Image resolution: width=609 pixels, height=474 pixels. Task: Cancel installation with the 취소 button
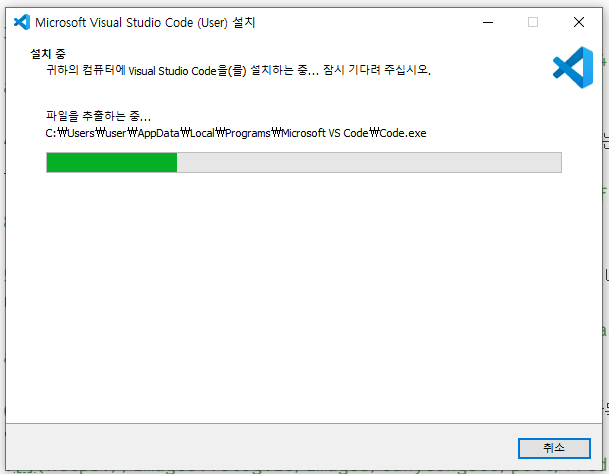(x=554, y=448)
